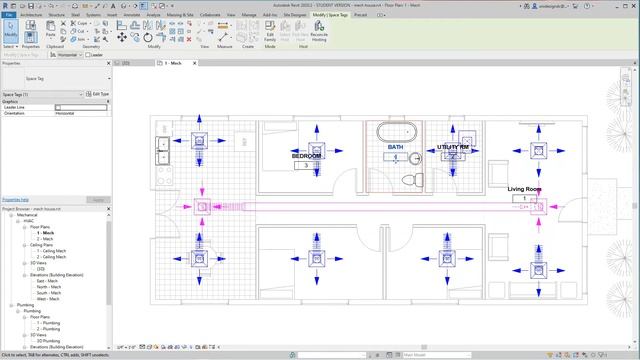Viewport: 640px width, 360px height.
Task: Select the Living Room space tag
Action: tap(524, 194)
